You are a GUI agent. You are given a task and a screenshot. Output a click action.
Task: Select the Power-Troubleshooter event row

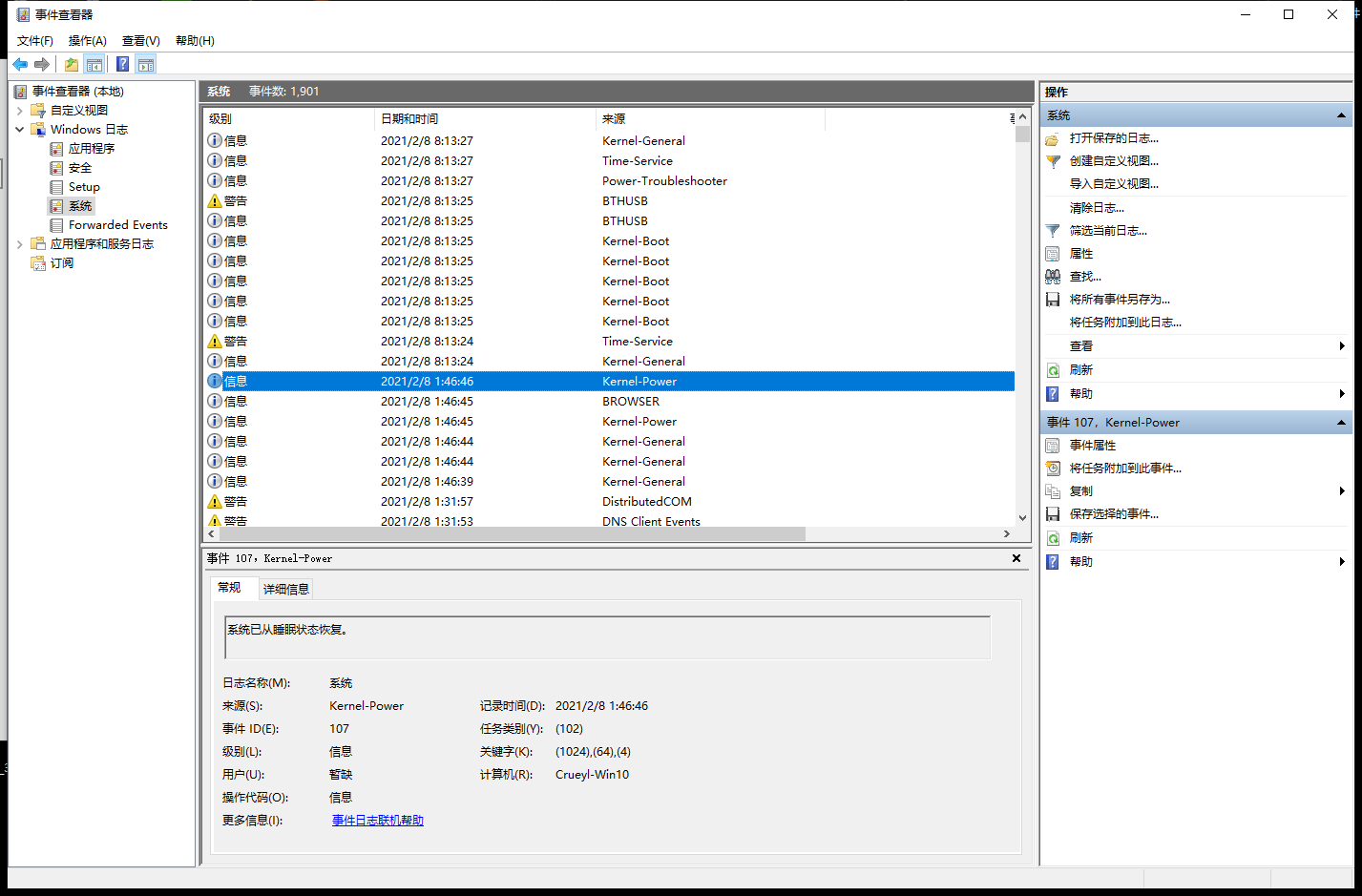click(610, 181)
